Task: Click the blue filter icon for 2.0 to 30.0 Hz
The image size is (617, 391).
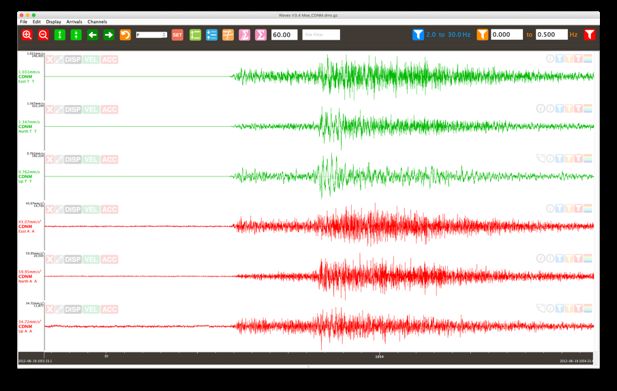Action: tap(418, 35)
